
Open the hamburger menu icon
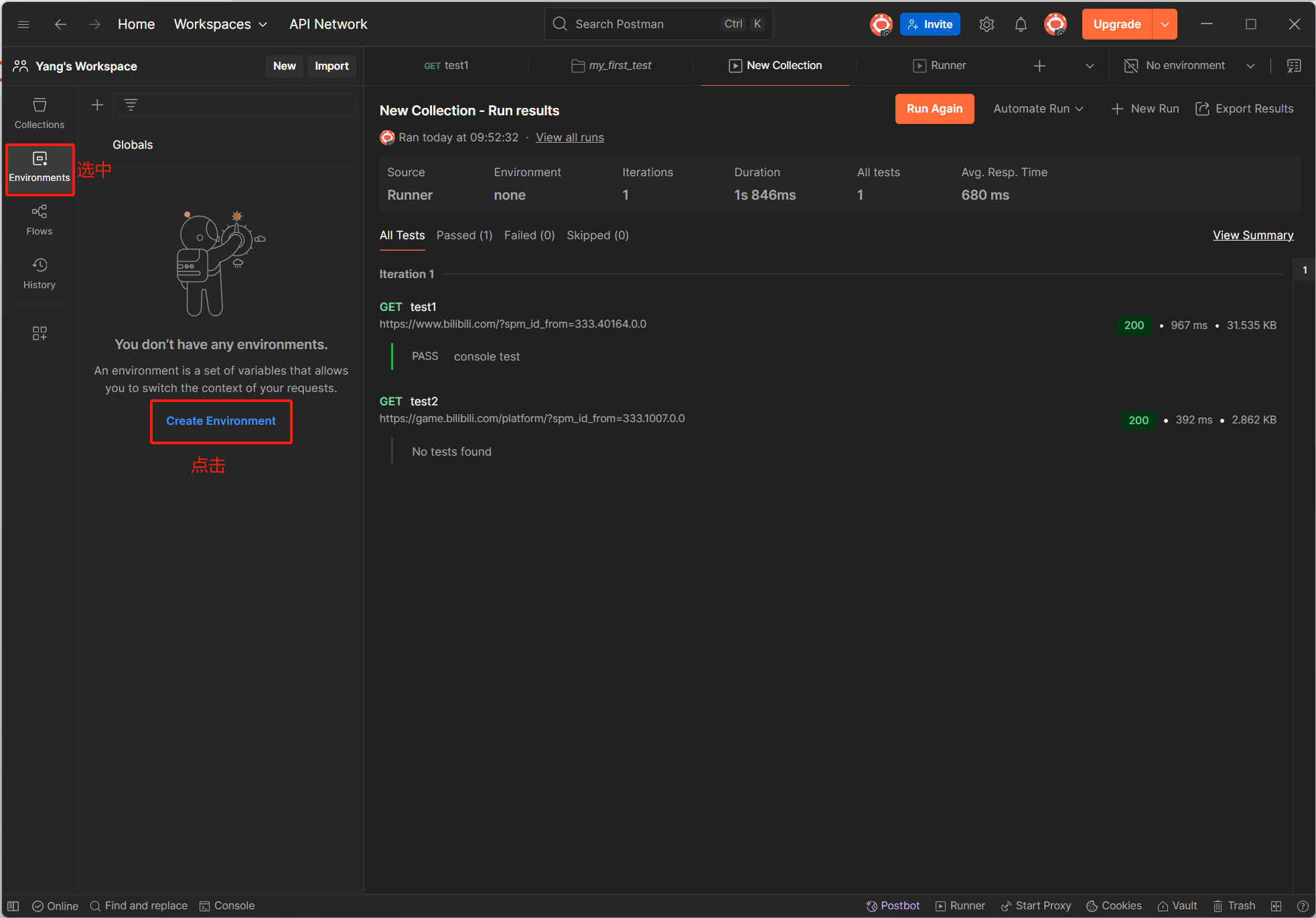(x=23, y=24)
